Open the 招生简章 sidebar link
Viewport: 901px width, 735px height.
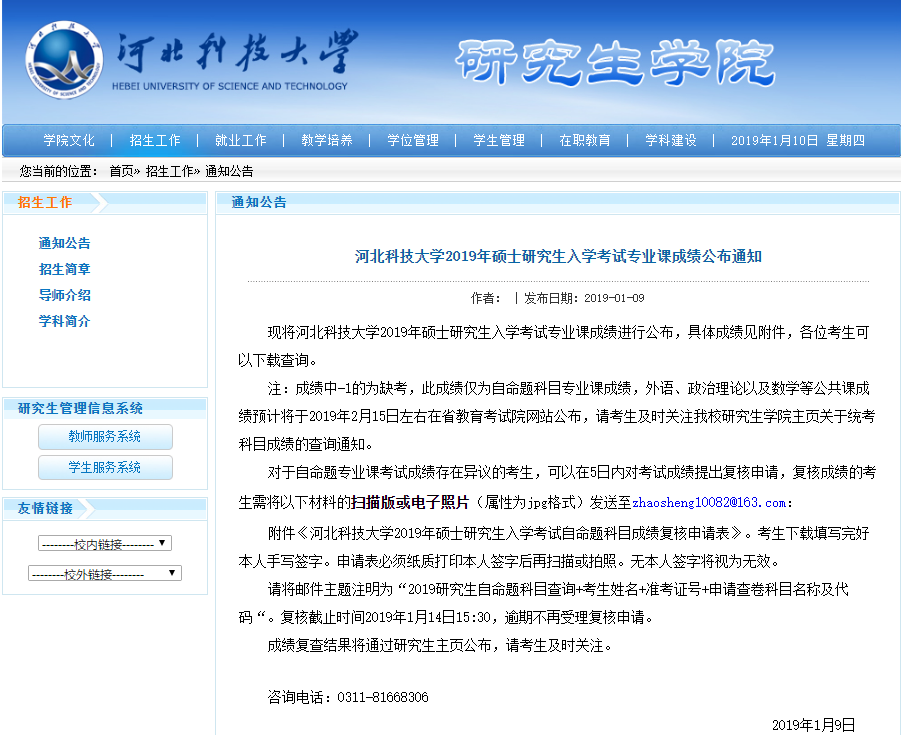[x=65, y=269]
